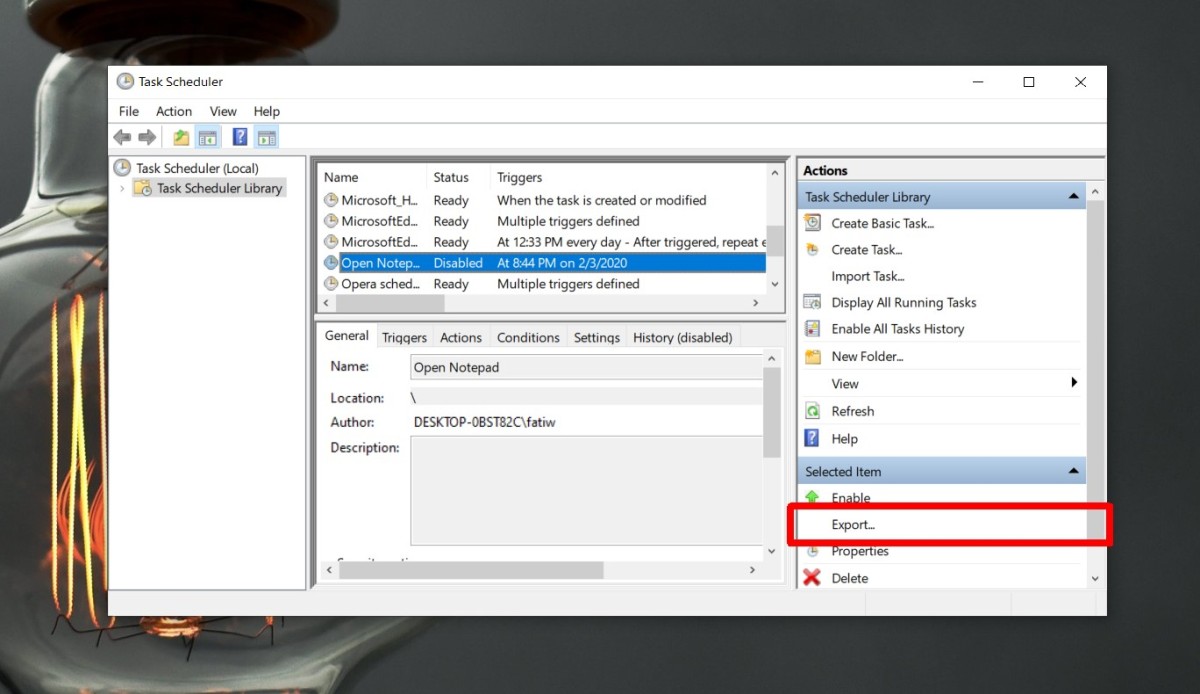The height and width of the screenshot is (694, 1200).
Task: Click the back navigation arrow in toolbar
Action: (122, 137)
